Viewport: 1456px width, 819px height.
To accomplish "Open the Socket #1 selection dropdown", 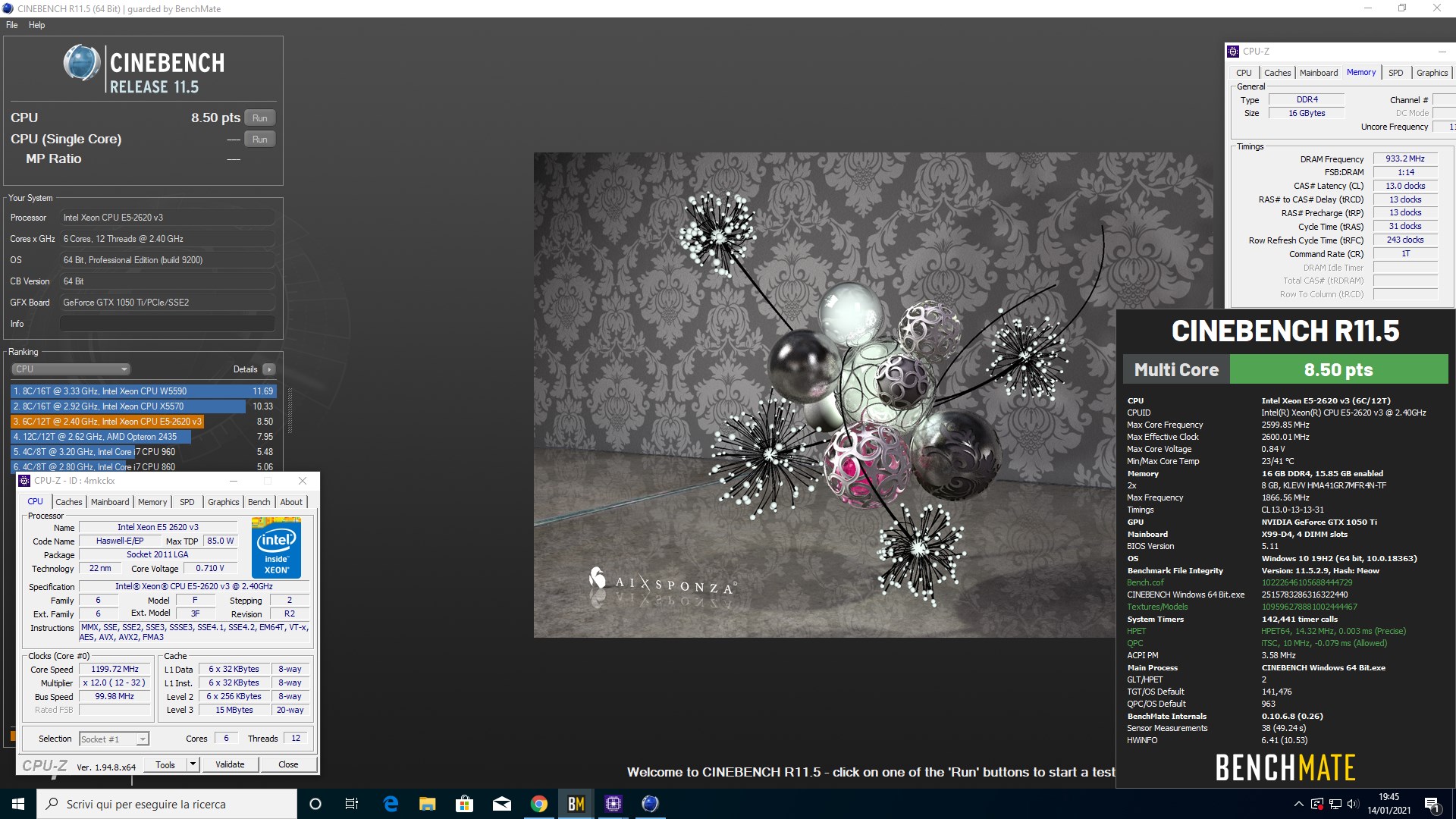I will [x=114, y=739].
